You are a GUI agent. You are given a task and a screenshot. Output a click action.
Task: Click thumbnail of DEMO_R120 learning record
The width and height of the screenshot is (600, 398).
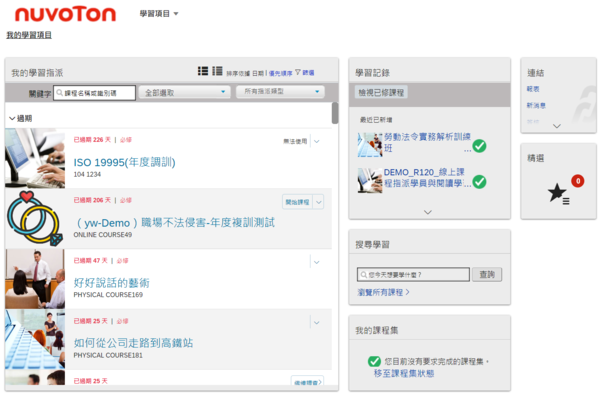click(x=370, y=180)
